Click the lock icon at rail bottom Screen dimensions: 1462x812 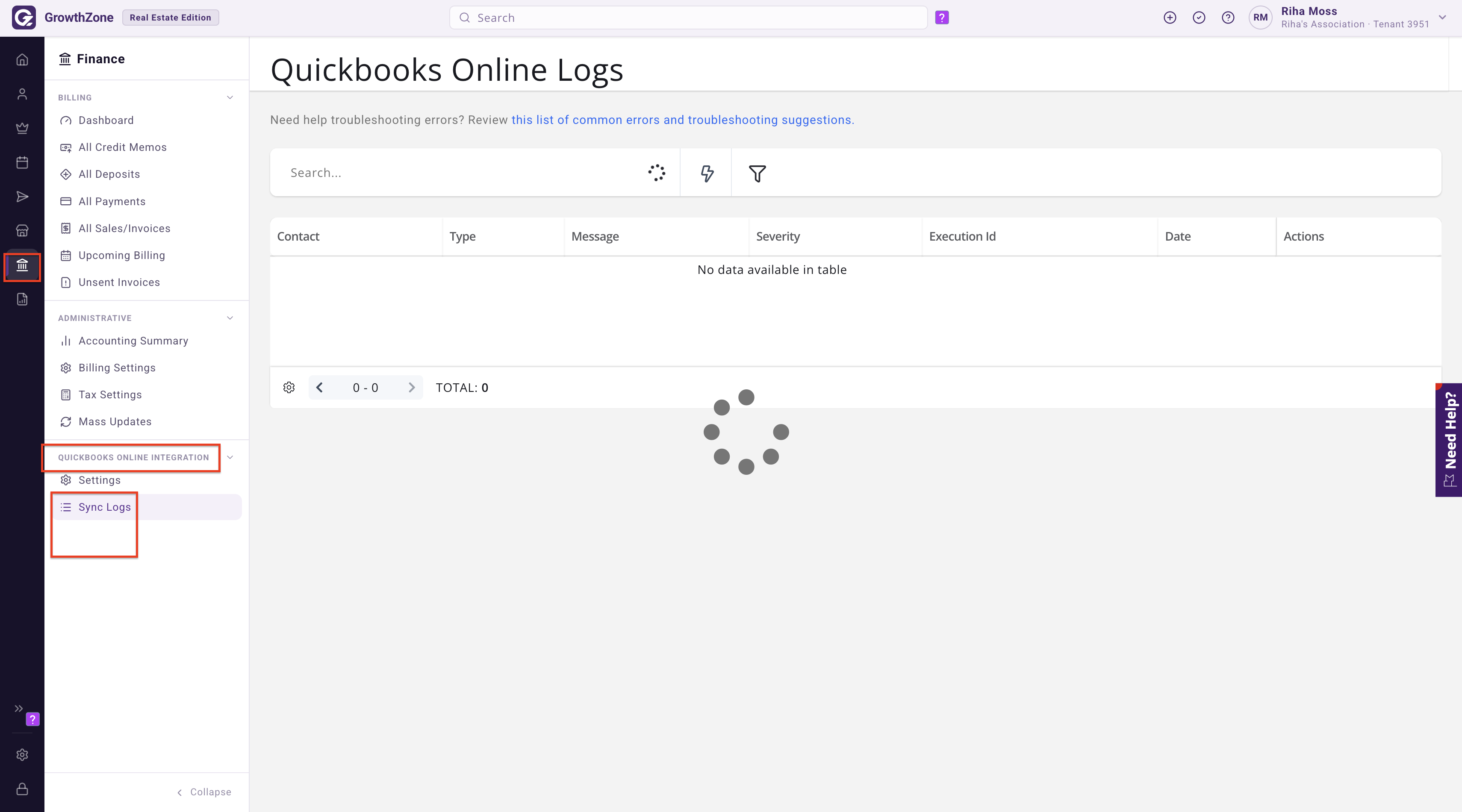tap(22, 789)
